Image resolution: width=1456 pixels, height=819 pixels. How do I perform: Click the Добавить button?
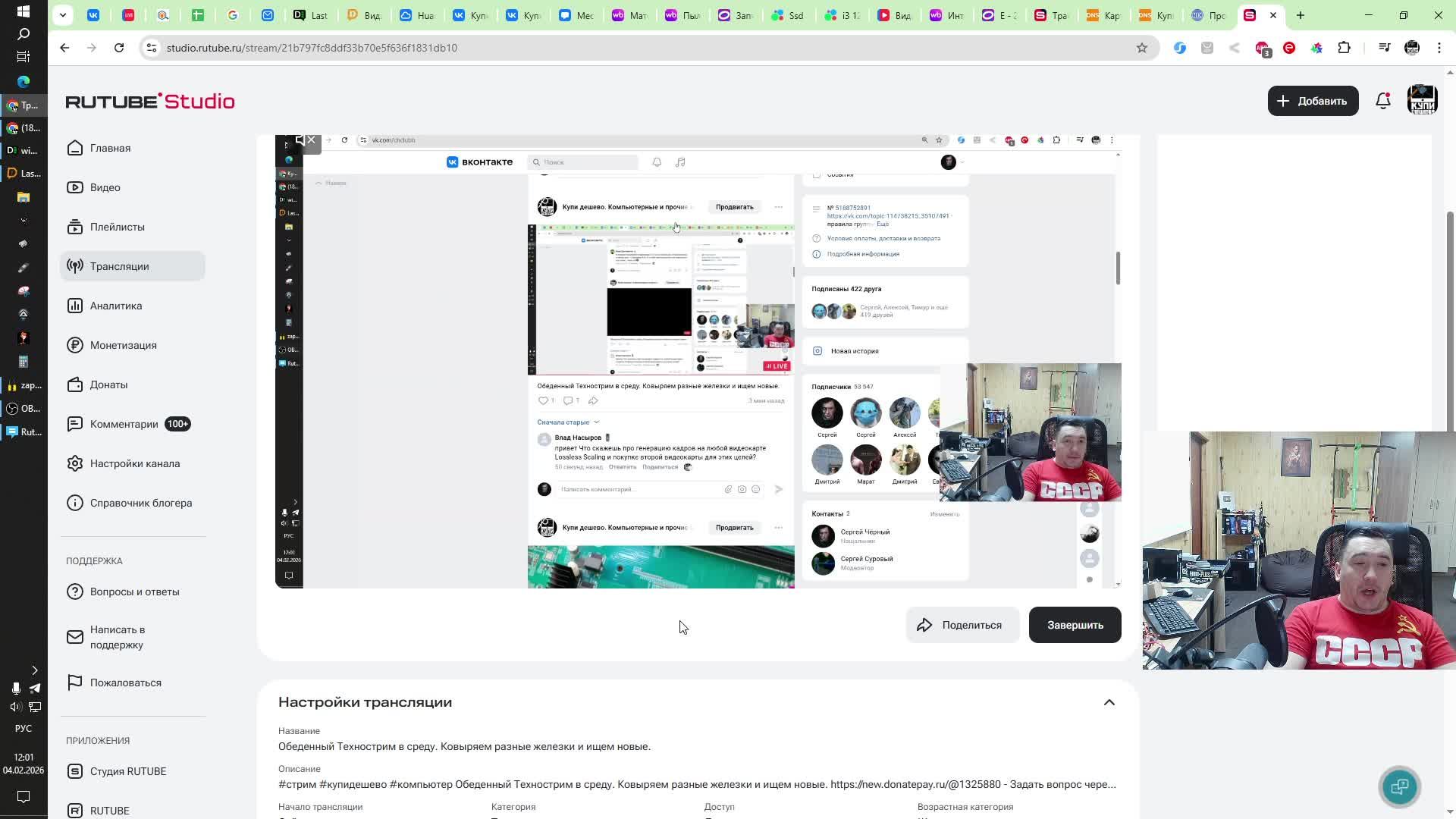pyautogui.click(x=1312, y=101)
